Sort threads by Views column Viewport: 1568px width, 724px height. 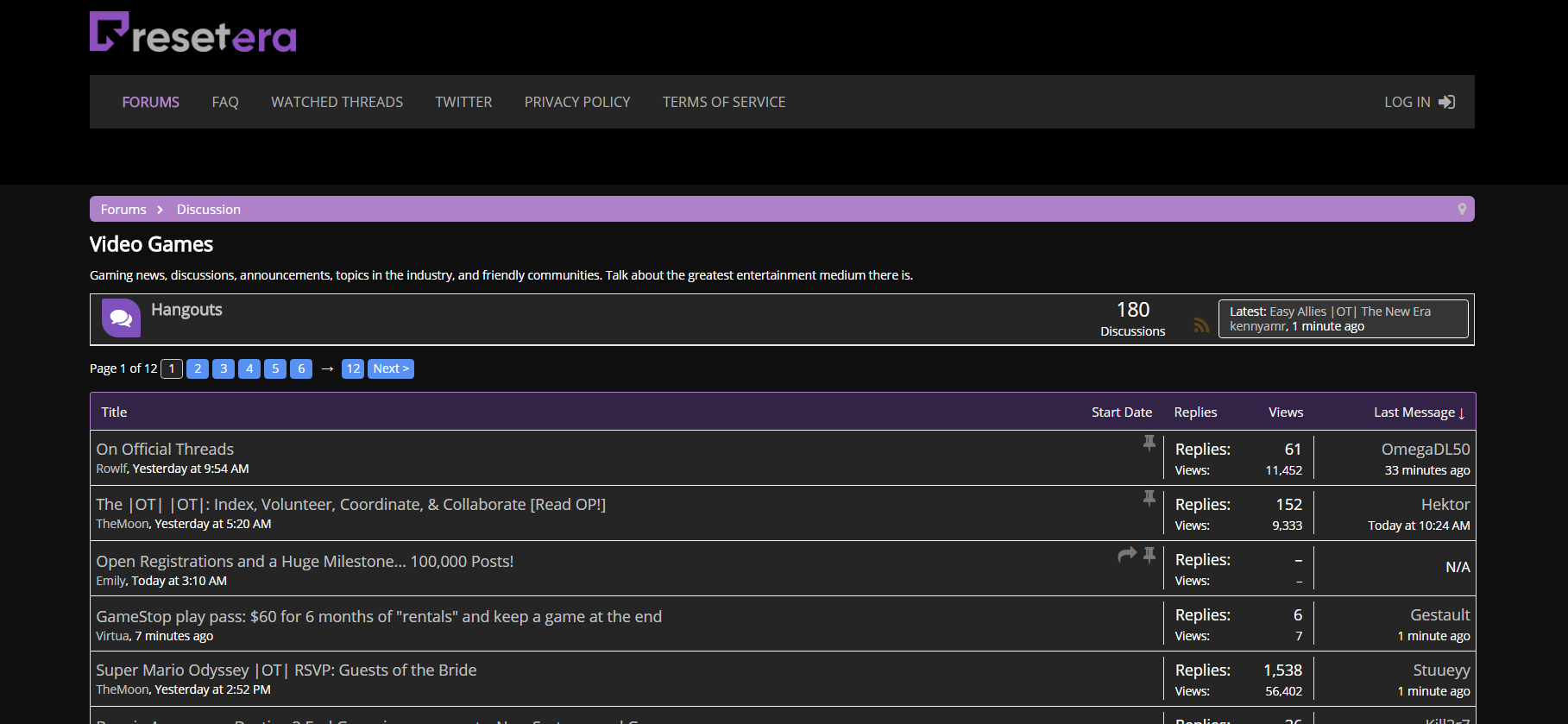click(1286, 412)
